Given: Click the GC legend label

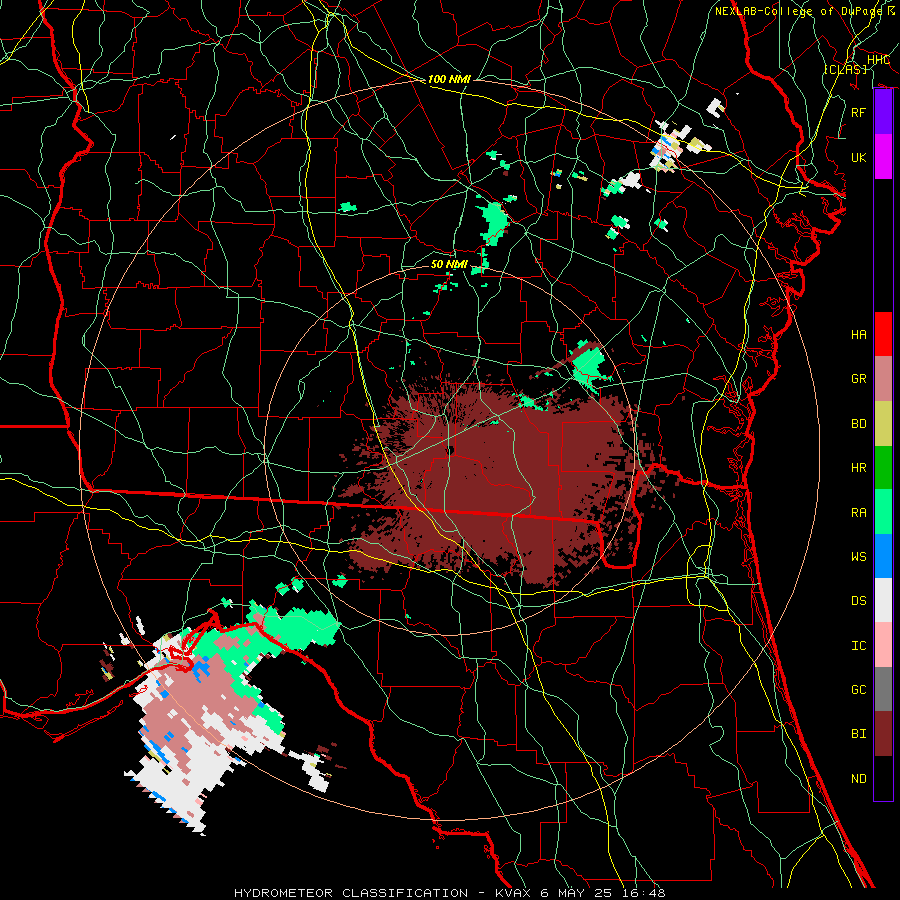Looking at the screenshot, I should pos(859,690).
